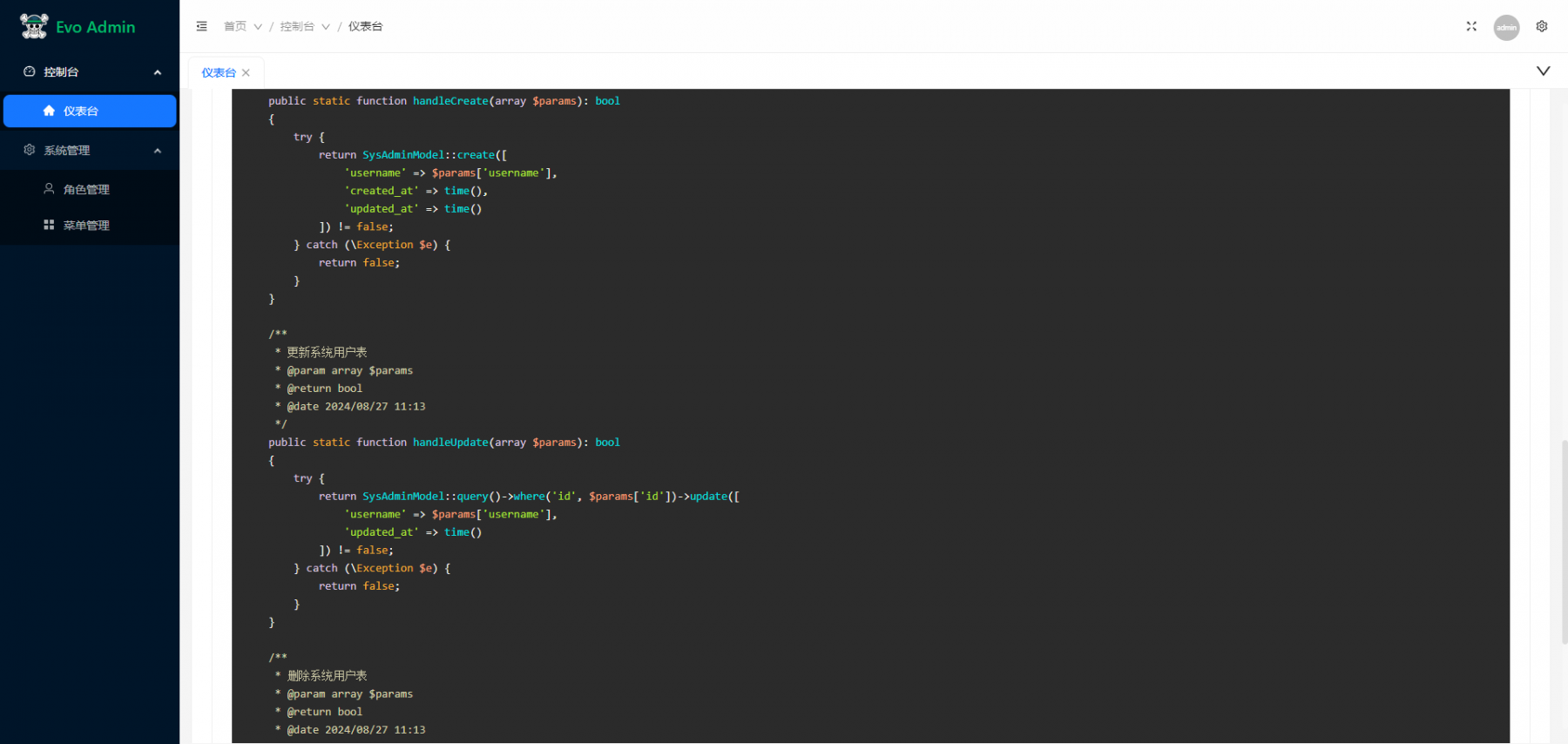
Task: Click the Evo Admin skull logo
Action: [34, 26]
